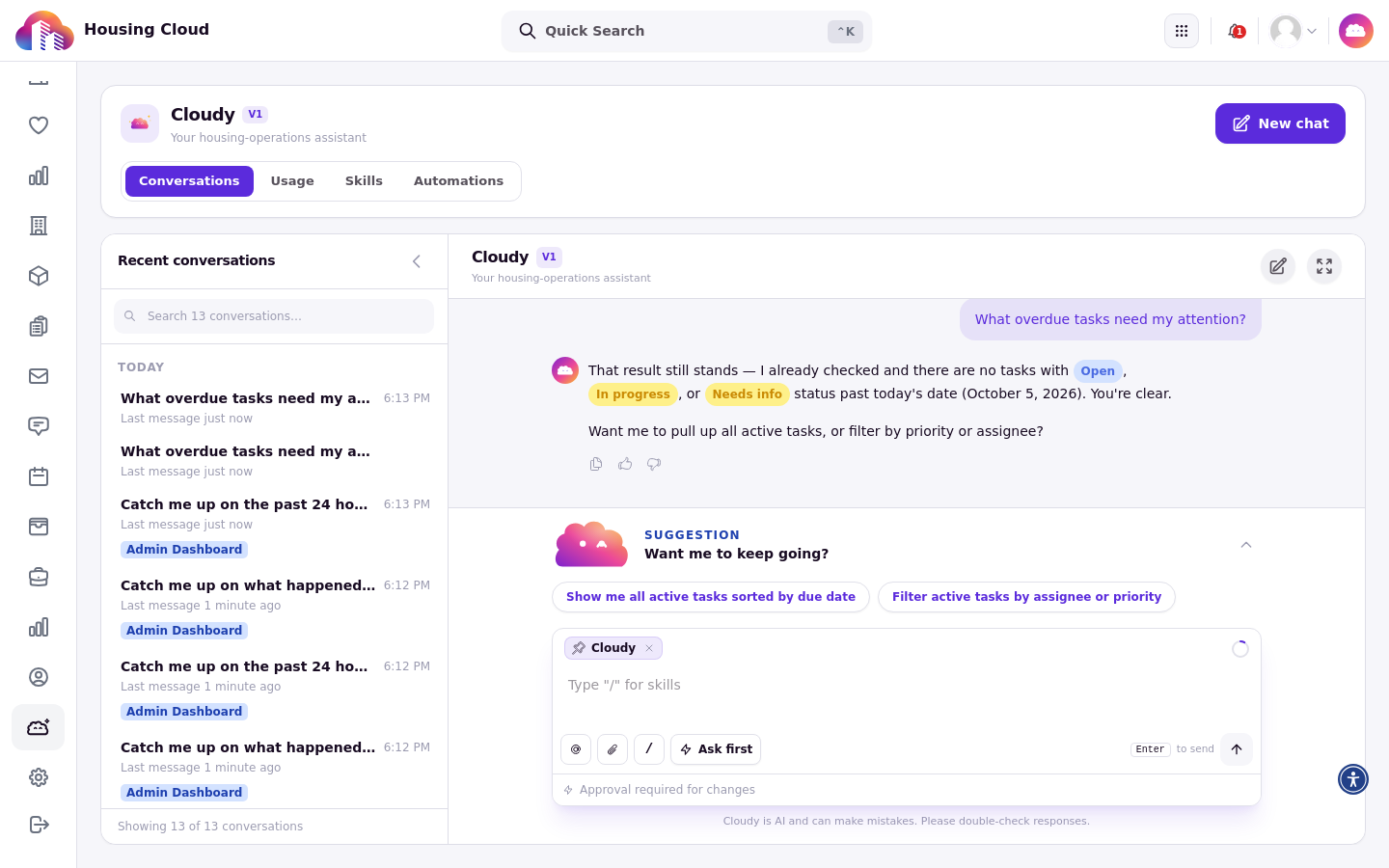This screenshot has height=868, width=1389.
Task: Click the mention @ button
Action: (x=576, y=749)
